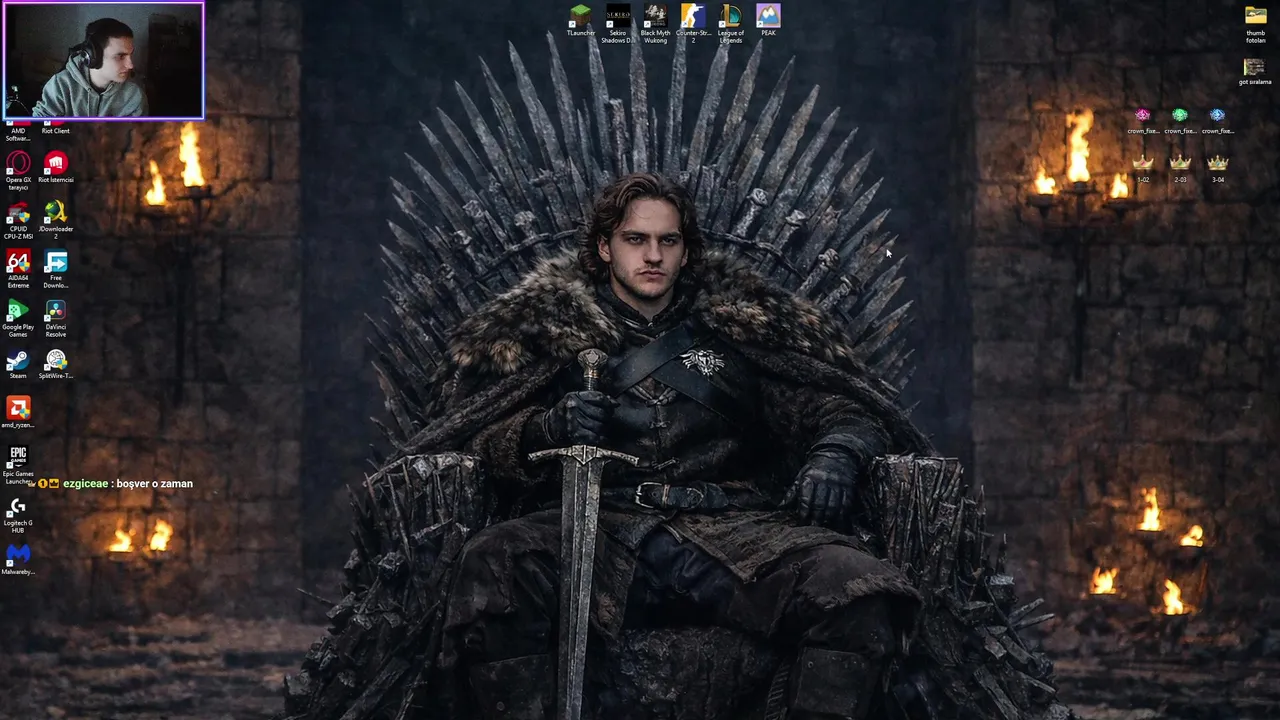
Task: Select the crown image named 2-03
Action: 1180,169
